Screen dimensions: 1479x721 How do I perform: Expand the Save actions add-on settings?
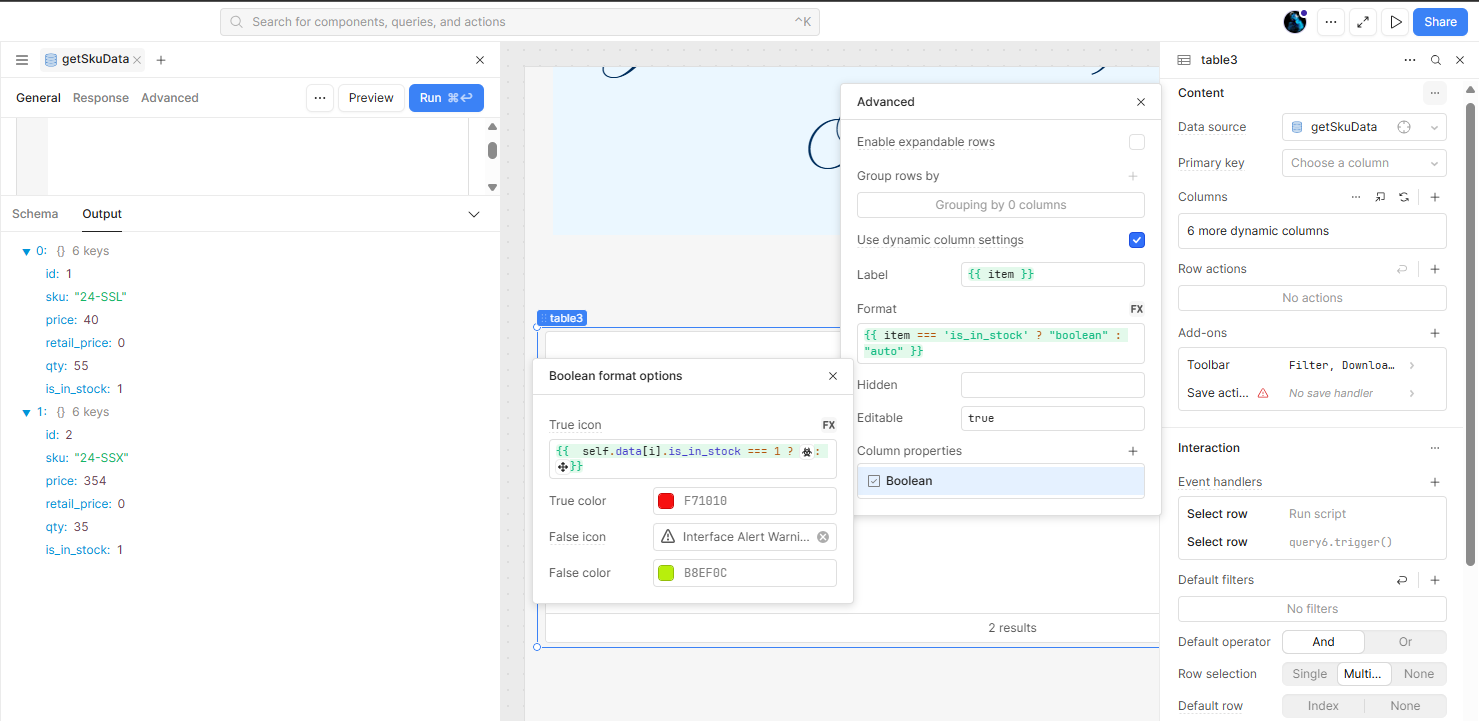[1412, 393]
